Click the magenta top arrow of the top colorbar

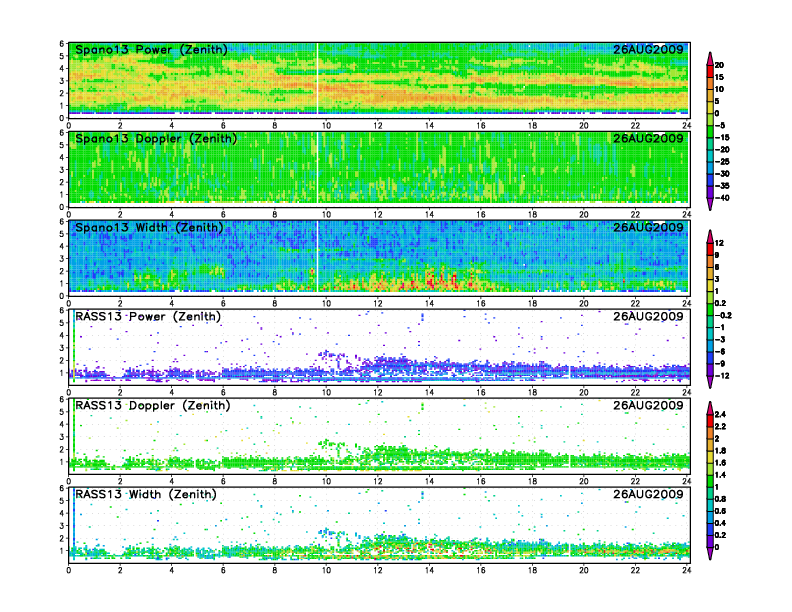point(710,58)
